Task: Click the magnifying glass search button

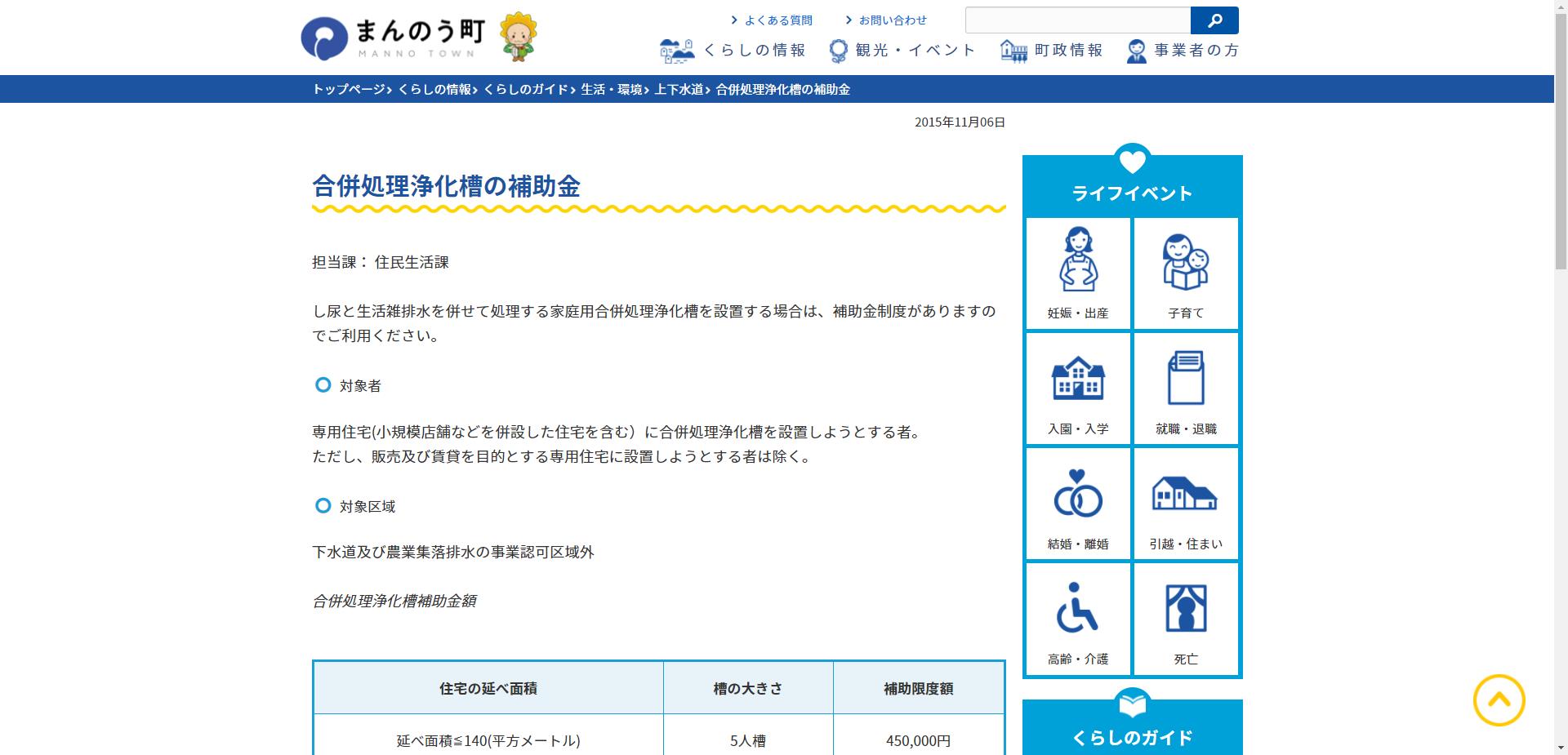Action: 1214,20
